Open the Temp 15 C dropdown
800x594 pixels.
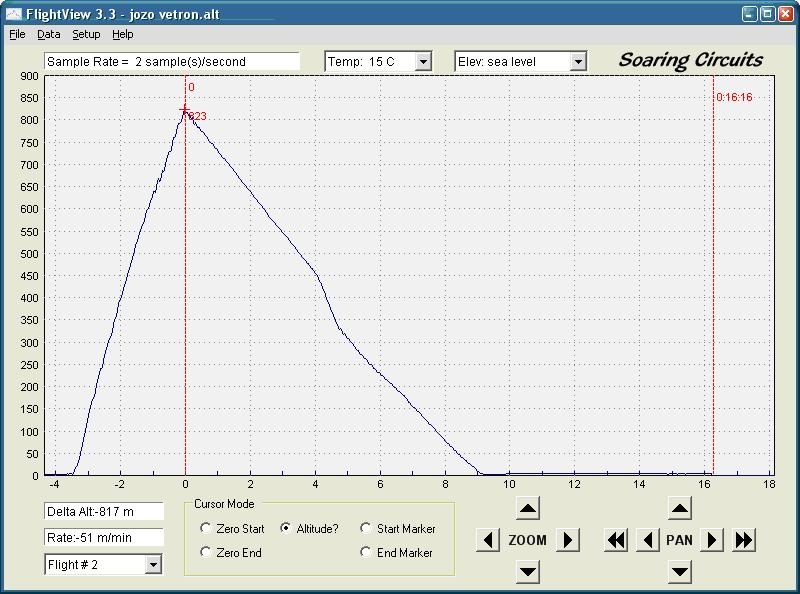coord(423,62)
